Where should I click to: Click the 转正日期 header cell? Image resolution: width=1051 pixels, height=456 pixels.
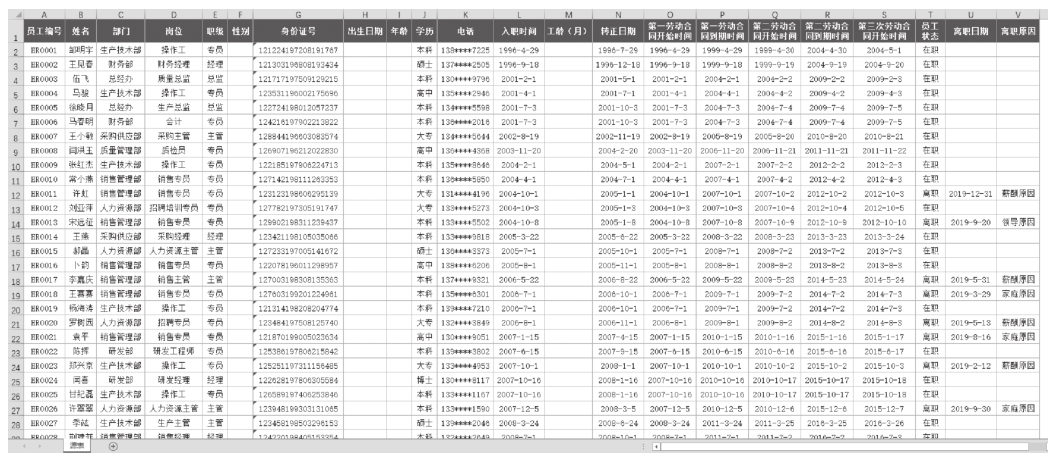(x=619, y=32)
